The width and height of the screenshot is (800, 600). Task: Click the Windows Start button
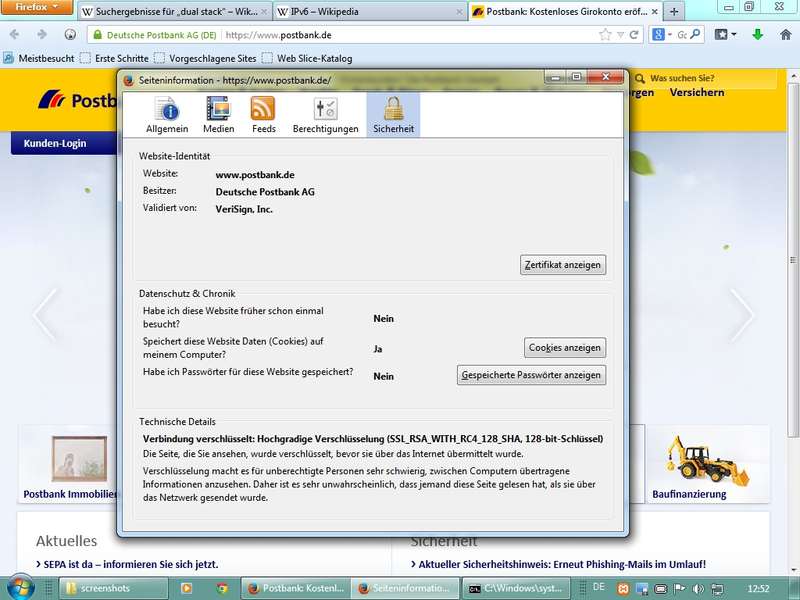pos(20,587)
